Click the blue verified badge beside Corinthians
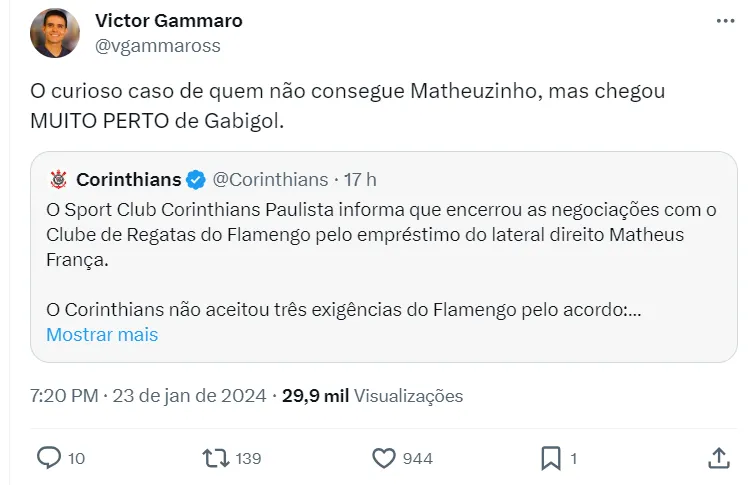Screen dimensions: 754x485 (x=196, y=180)
